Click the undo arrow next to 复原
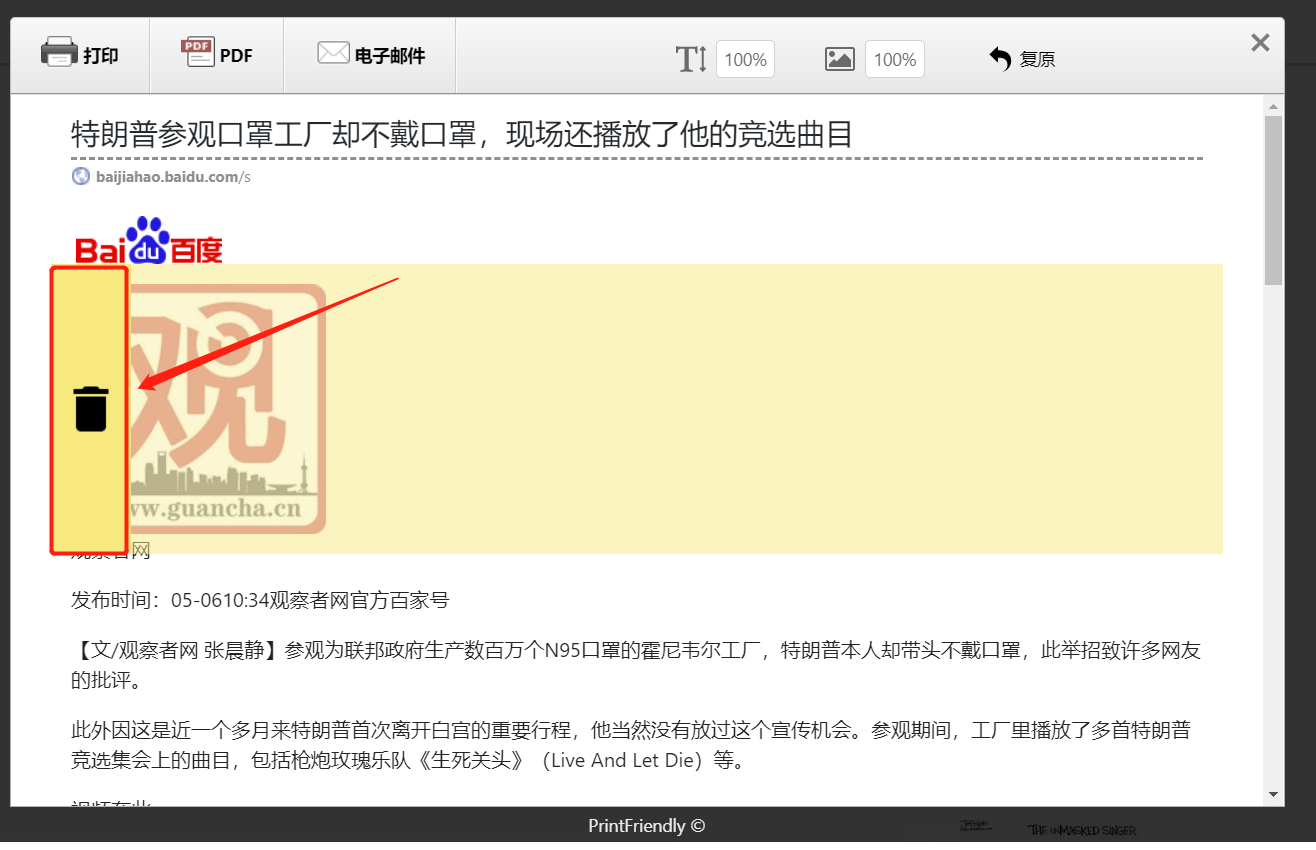 click(1000, 58)
